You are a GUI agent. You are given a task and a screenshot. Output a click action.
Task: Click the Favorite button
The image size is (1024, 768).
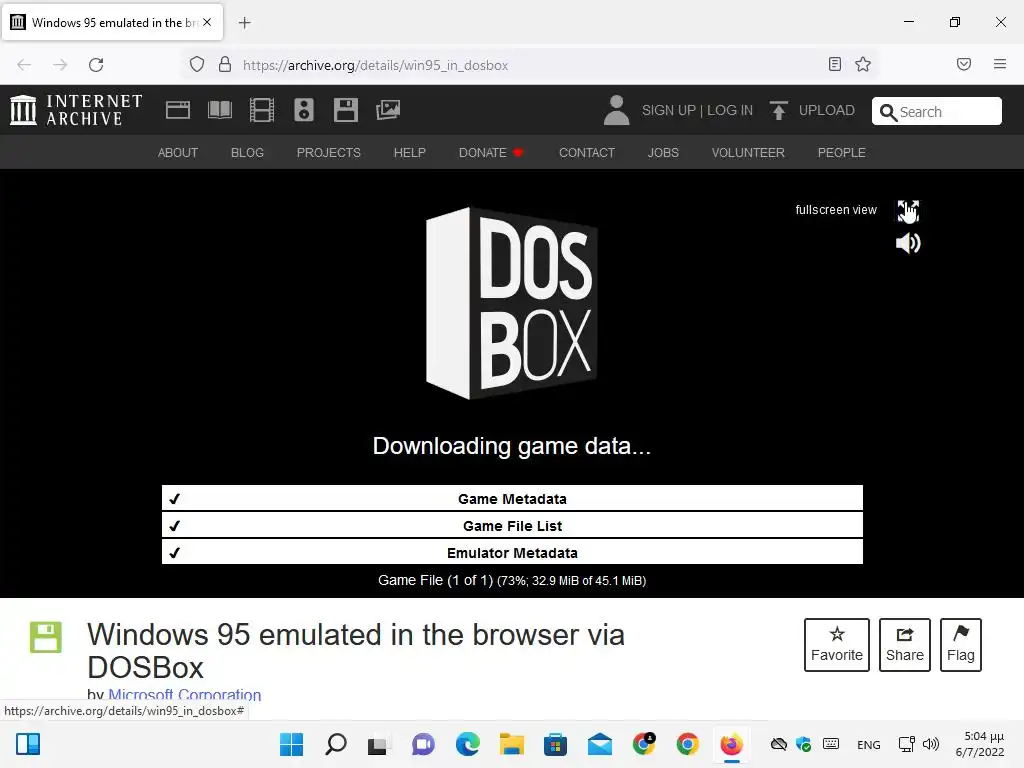837,645
